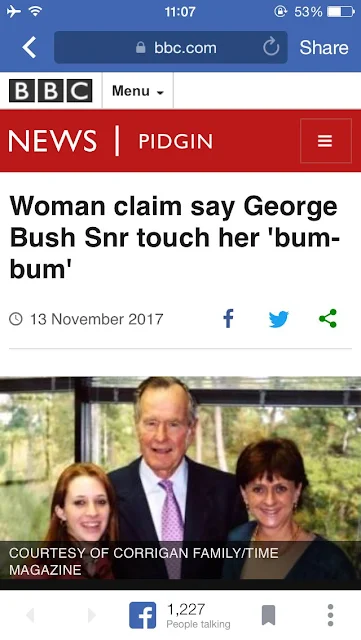This screenshot has width=361, height=640.
Task: Bookmark this page with bookmark icon
Action: [268, 615]
